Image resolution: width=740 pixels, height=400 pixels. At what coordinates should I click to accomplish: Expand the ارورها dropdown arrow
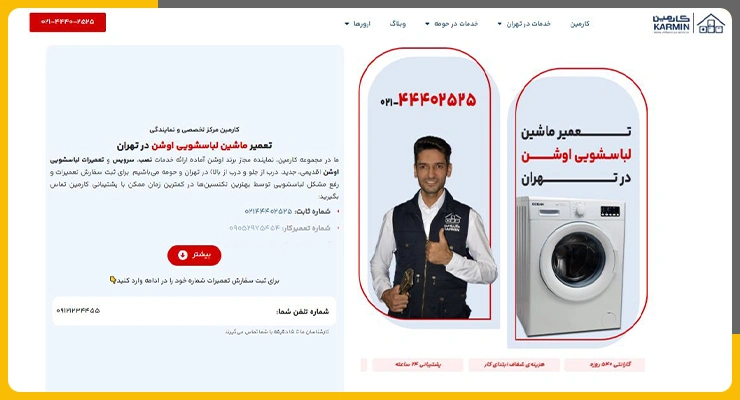[347, 24]
